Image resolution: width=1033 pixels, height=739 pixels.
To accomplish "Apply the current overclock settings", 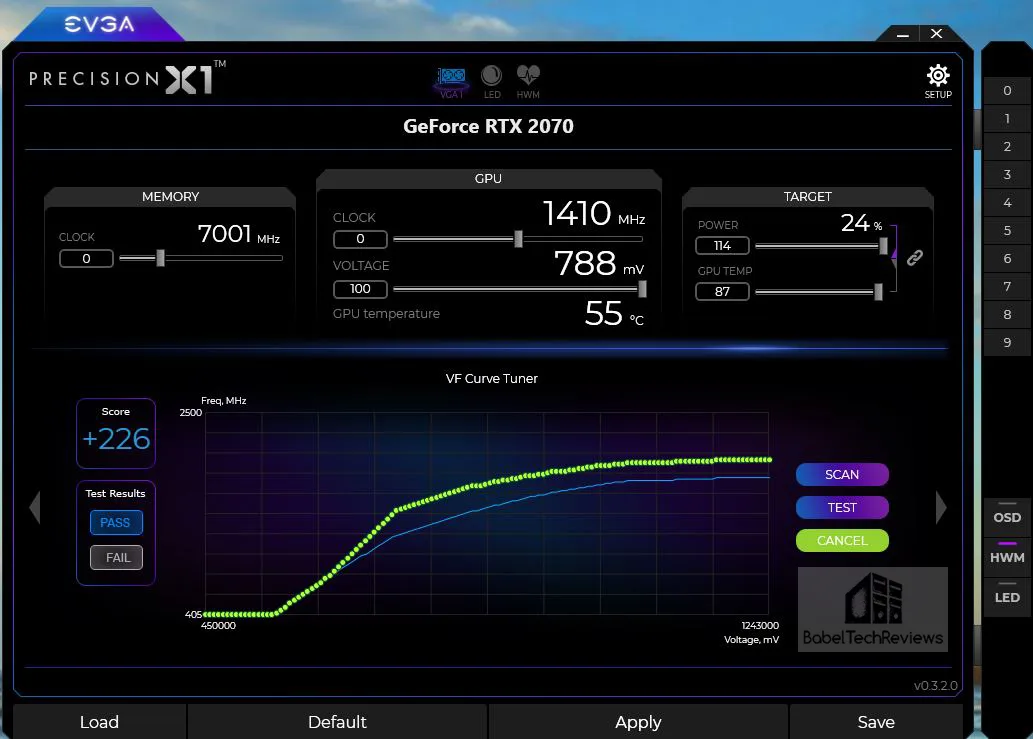I will click(x=638, y=722).
